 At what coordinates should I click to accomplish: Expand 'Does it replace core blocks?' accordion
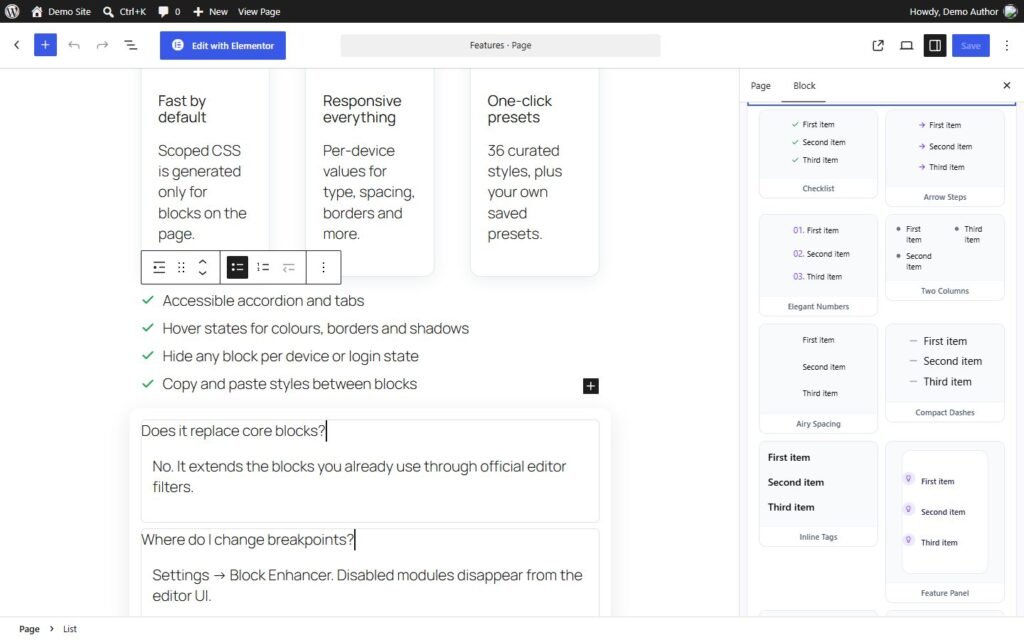pos(233,431)
